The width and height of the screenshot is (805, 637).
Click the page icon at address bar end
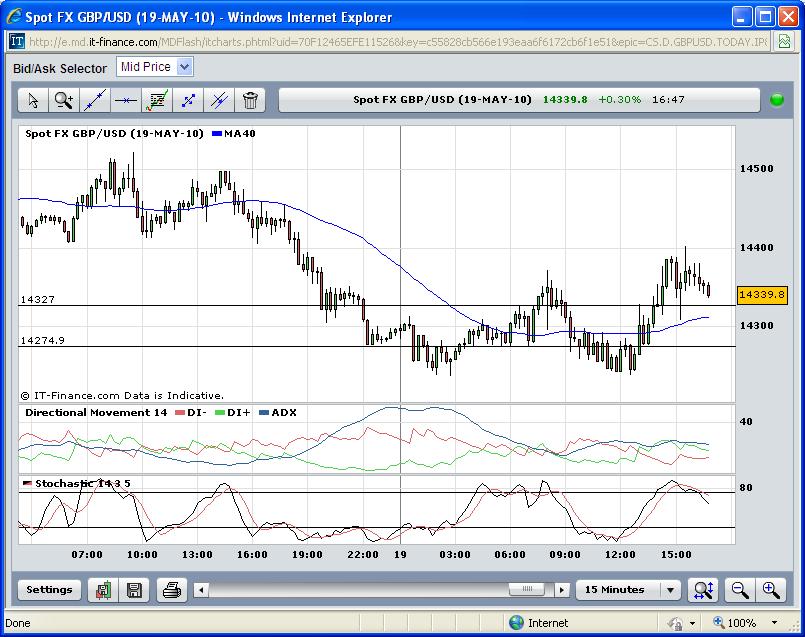click(x=784, y=42)
